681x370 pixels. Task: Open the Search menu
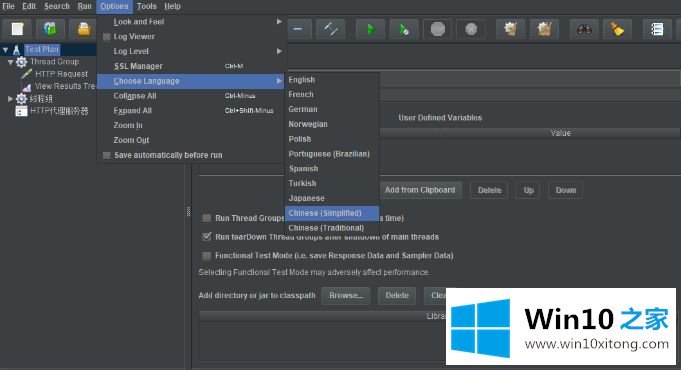[57, 6]
